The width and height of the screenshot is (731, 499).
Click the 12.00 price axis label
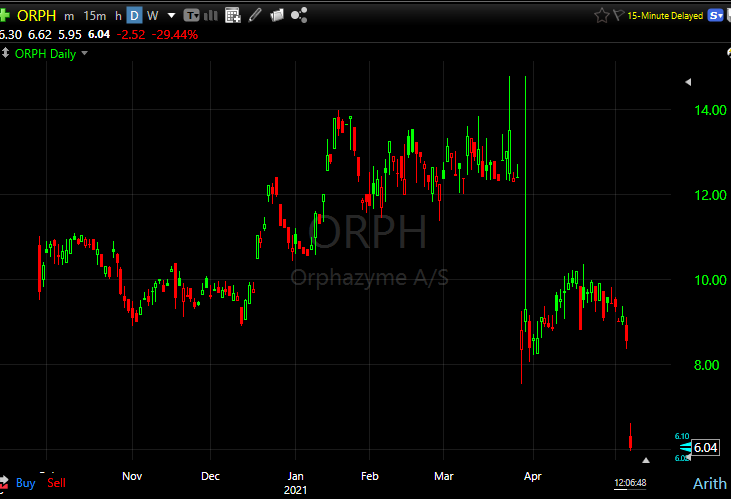coord(710,195)
